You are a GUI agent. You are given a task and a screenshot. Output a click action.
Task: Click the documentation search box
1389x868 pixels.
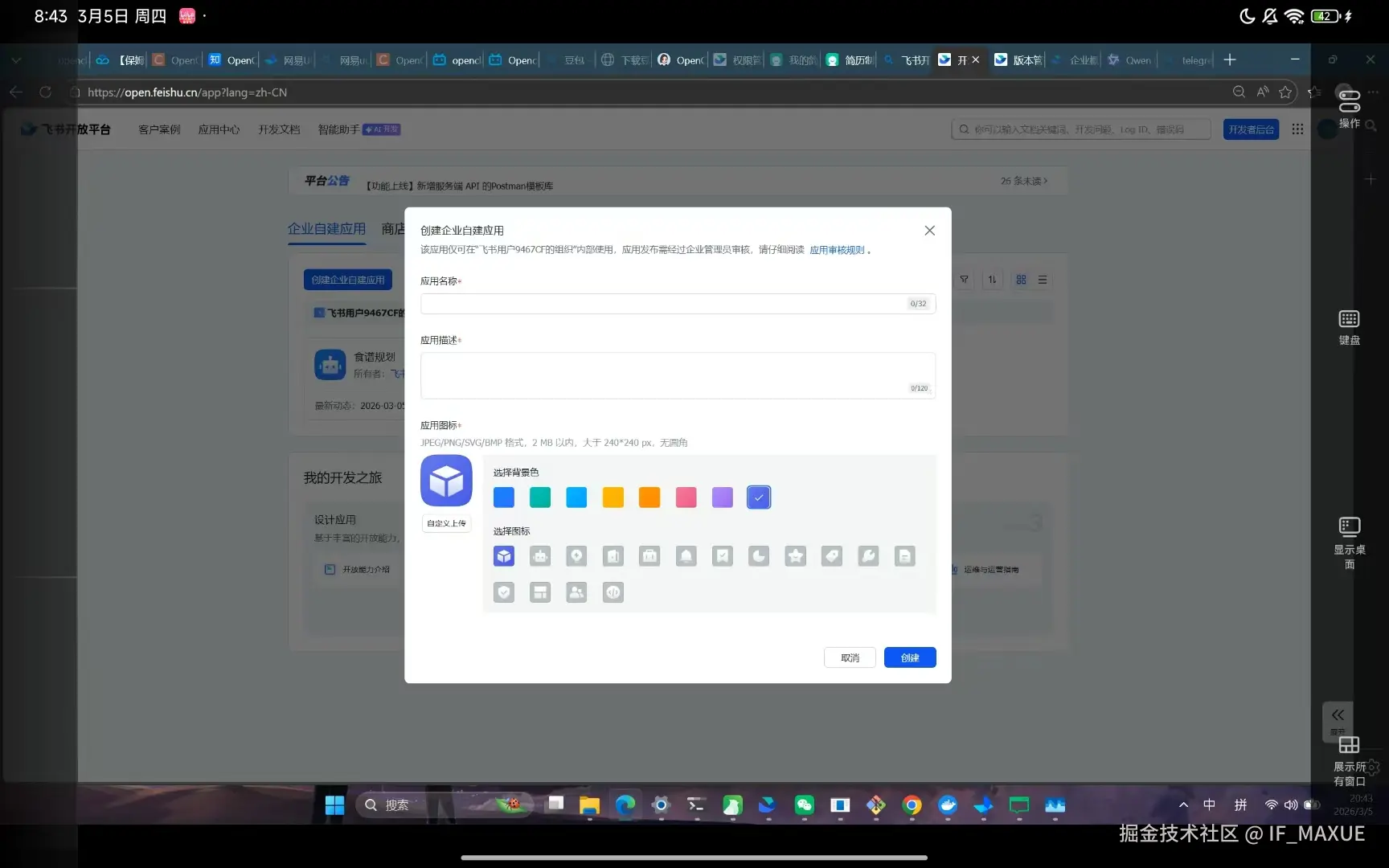click(1081, 129)
